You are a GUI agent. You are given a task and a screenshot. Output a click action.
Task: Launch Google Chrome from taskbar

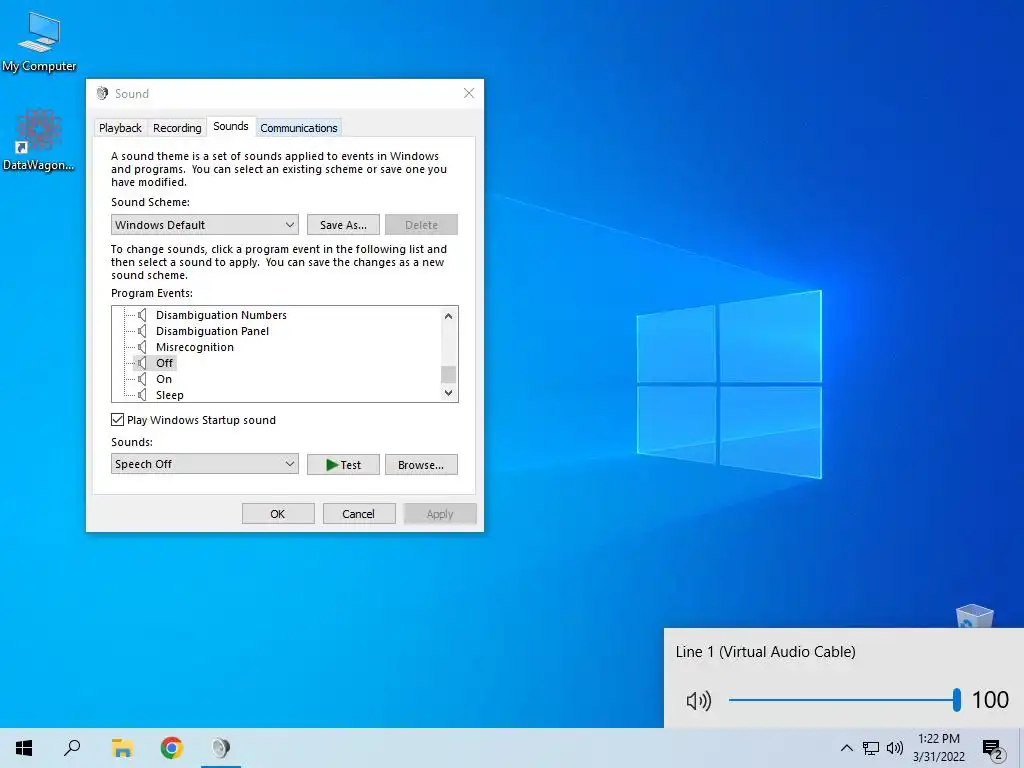[172, 748]
